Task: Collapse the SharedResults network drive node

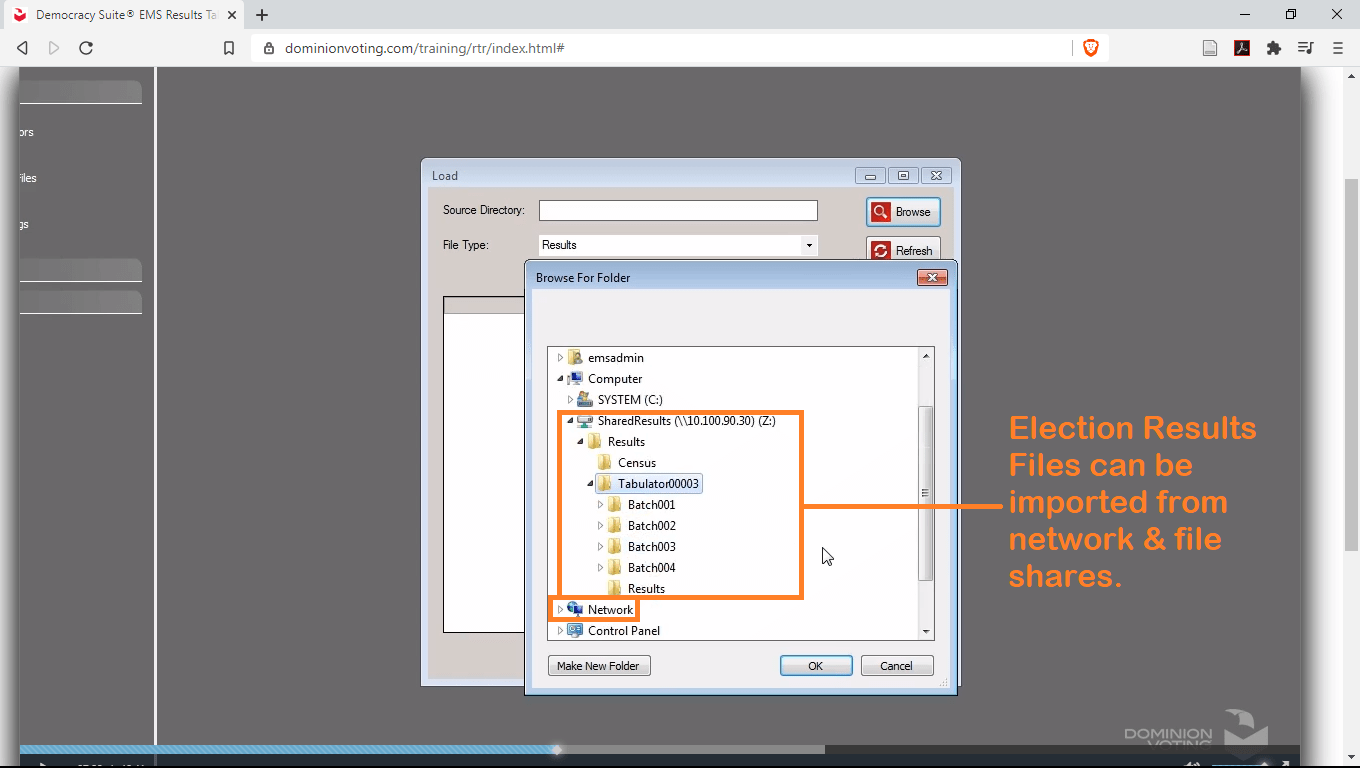Action: (570, 421)
